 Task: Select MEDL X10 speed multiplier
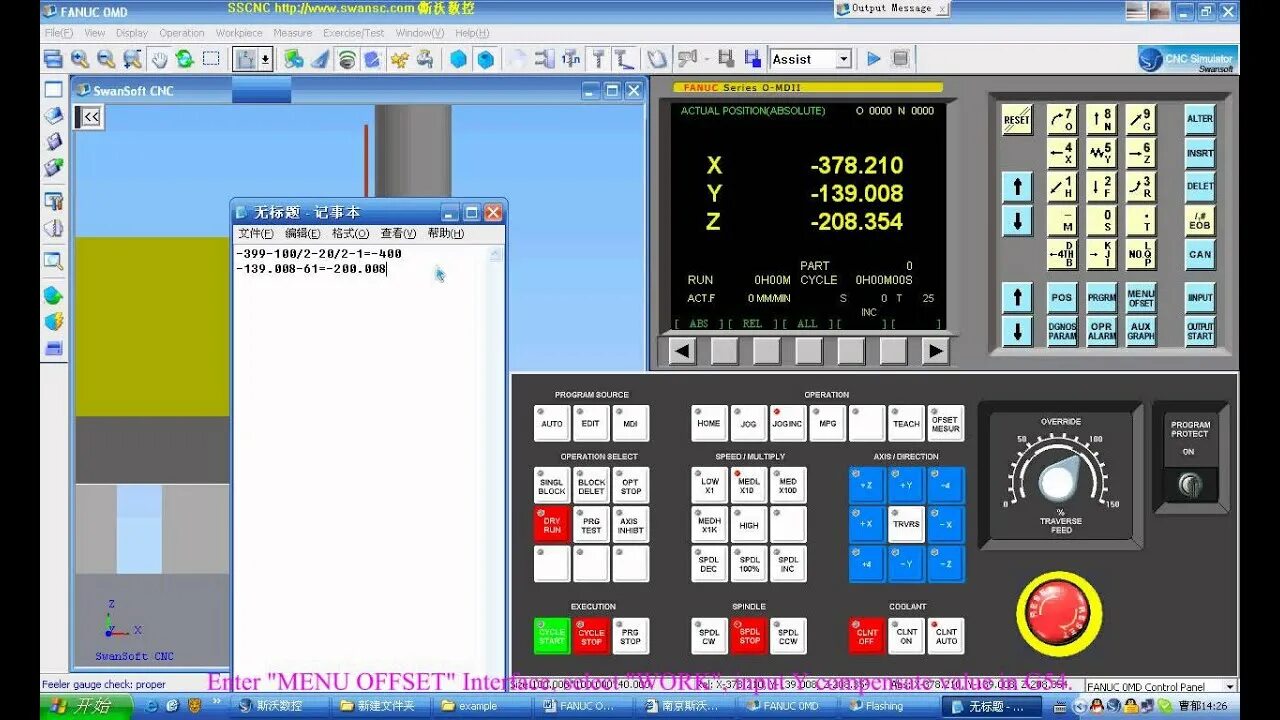pyautogui.click(x=749, y=486)
